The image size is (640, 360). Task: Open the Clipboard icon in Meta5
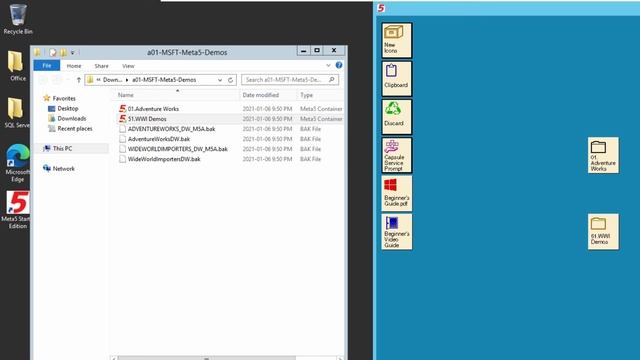pos(397,78)
